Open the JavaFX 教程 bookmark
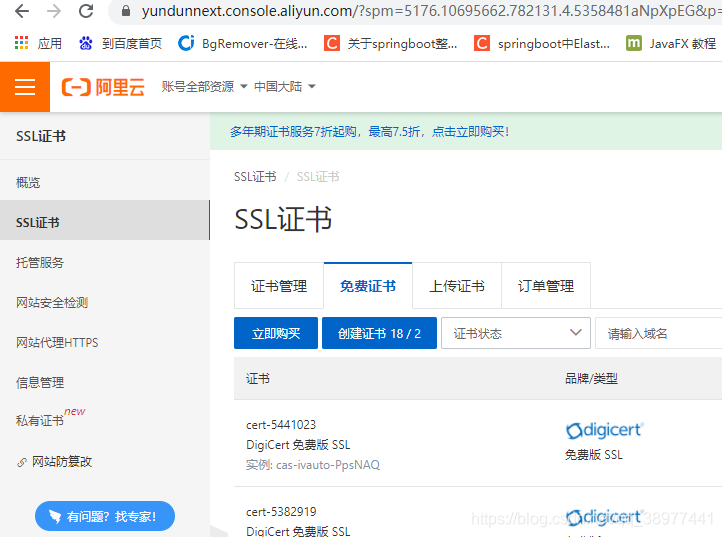This screenshot has width=722, height=537. [x=671, y=43]
